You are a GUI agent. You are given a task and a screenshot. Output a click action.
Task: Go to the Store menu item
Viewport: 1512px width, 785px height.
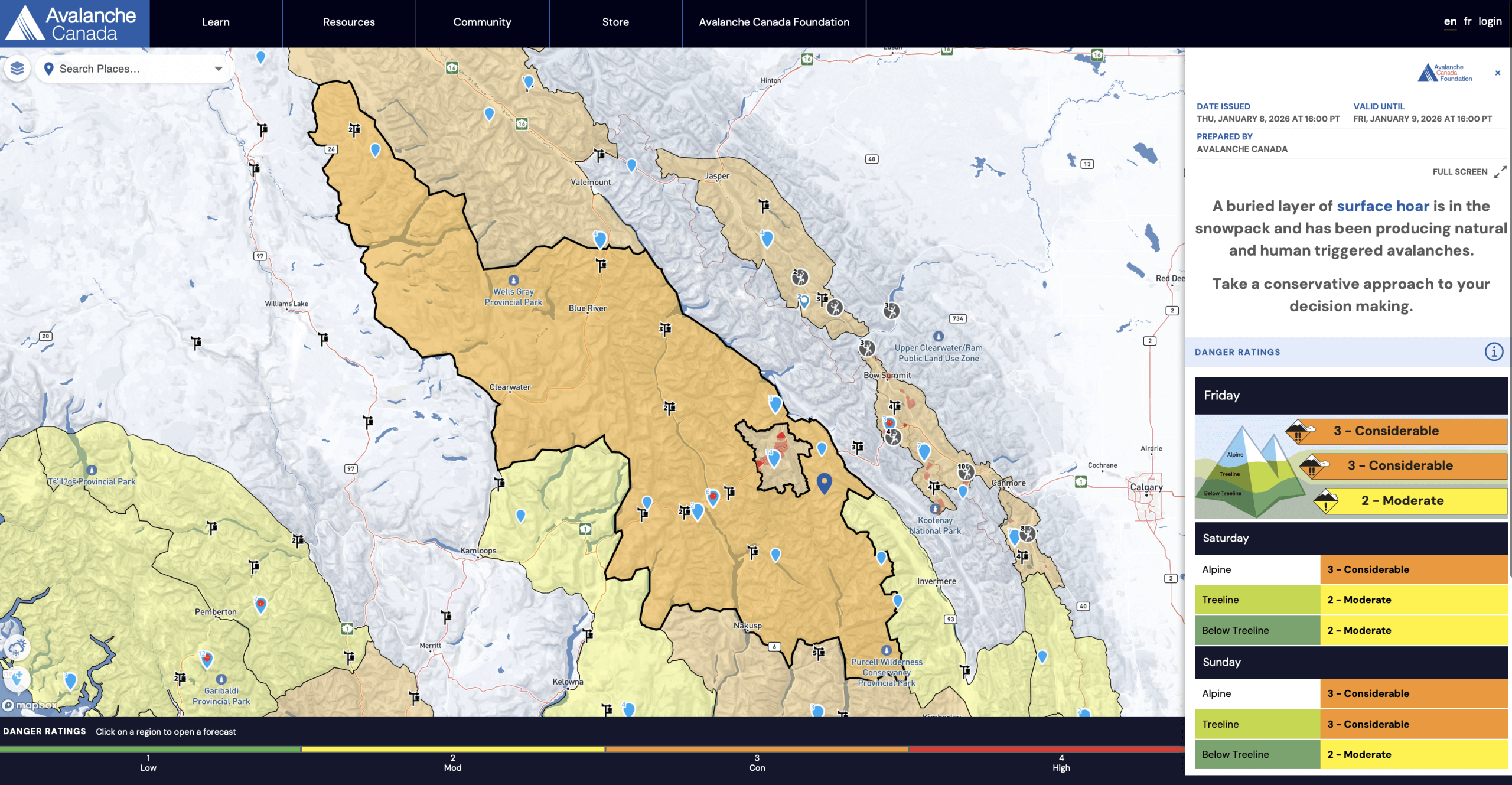615,22
